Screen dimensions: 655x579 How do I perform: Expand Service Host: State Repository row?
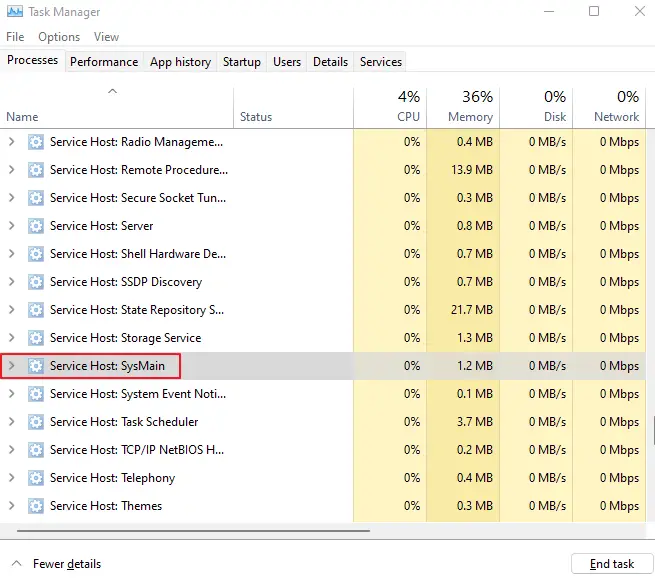pos(12,310)
